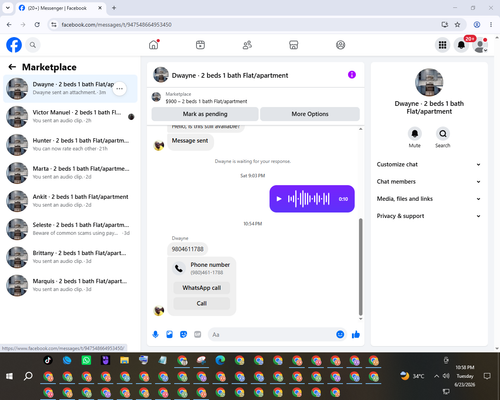The height and width of the screenshot is (400, 500).
Task: Open Windows taskbar search
Action: [28, 376]
